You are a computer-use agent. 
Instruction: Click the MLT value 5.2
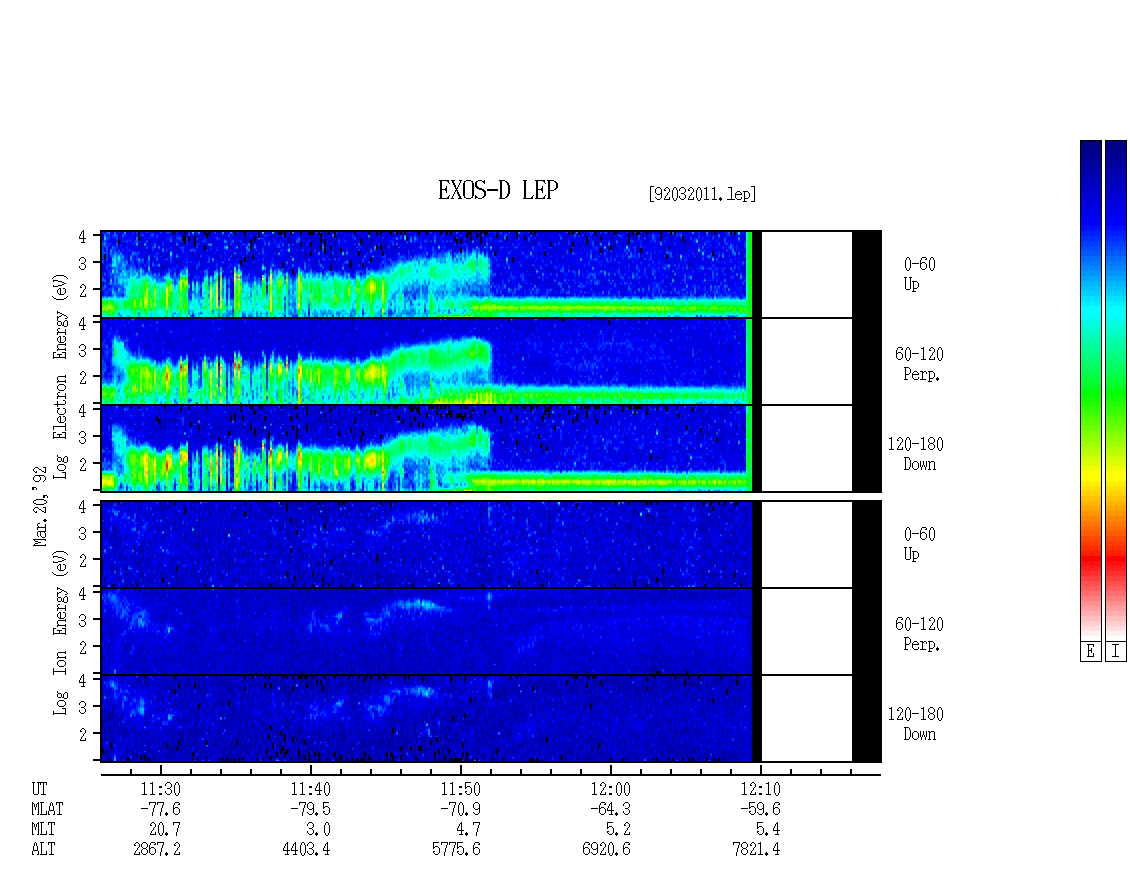pyautogui.click(x=618, y=830)
